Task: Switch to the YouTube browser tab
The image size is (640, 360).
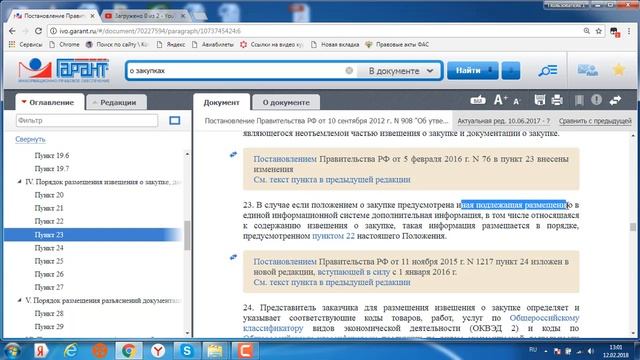Action: pos(143,16)
